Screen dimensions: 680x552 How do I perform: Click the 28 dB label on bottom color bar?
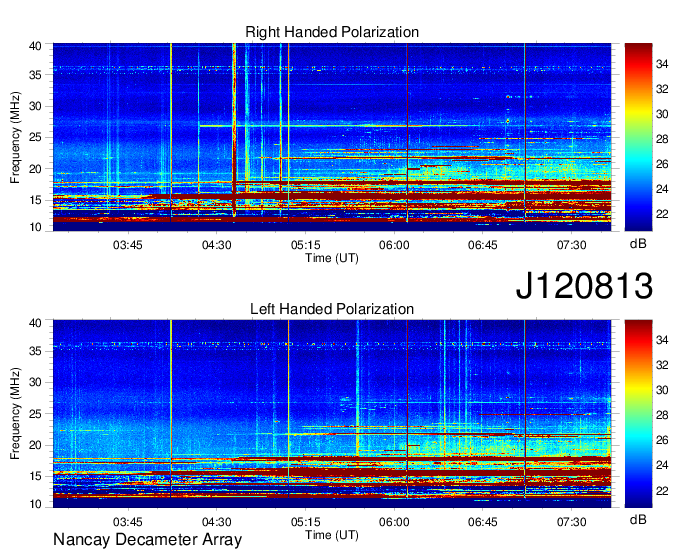662,415
